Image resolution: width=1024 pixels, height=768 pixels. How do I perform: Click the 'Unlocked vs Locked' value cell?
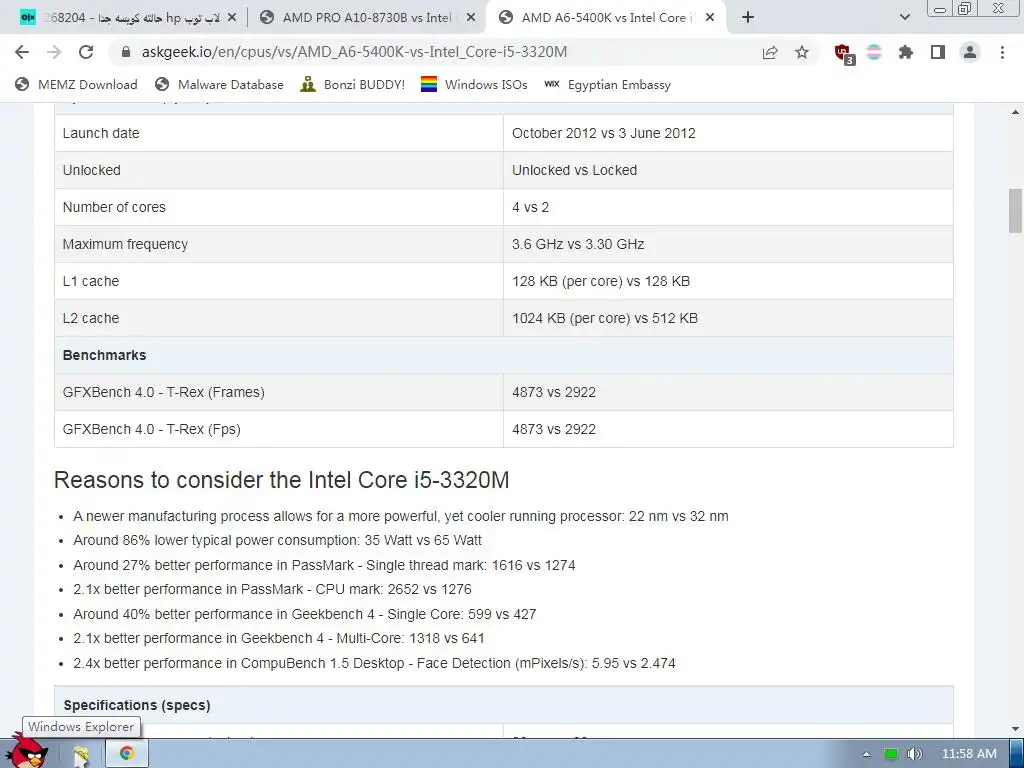728,170
